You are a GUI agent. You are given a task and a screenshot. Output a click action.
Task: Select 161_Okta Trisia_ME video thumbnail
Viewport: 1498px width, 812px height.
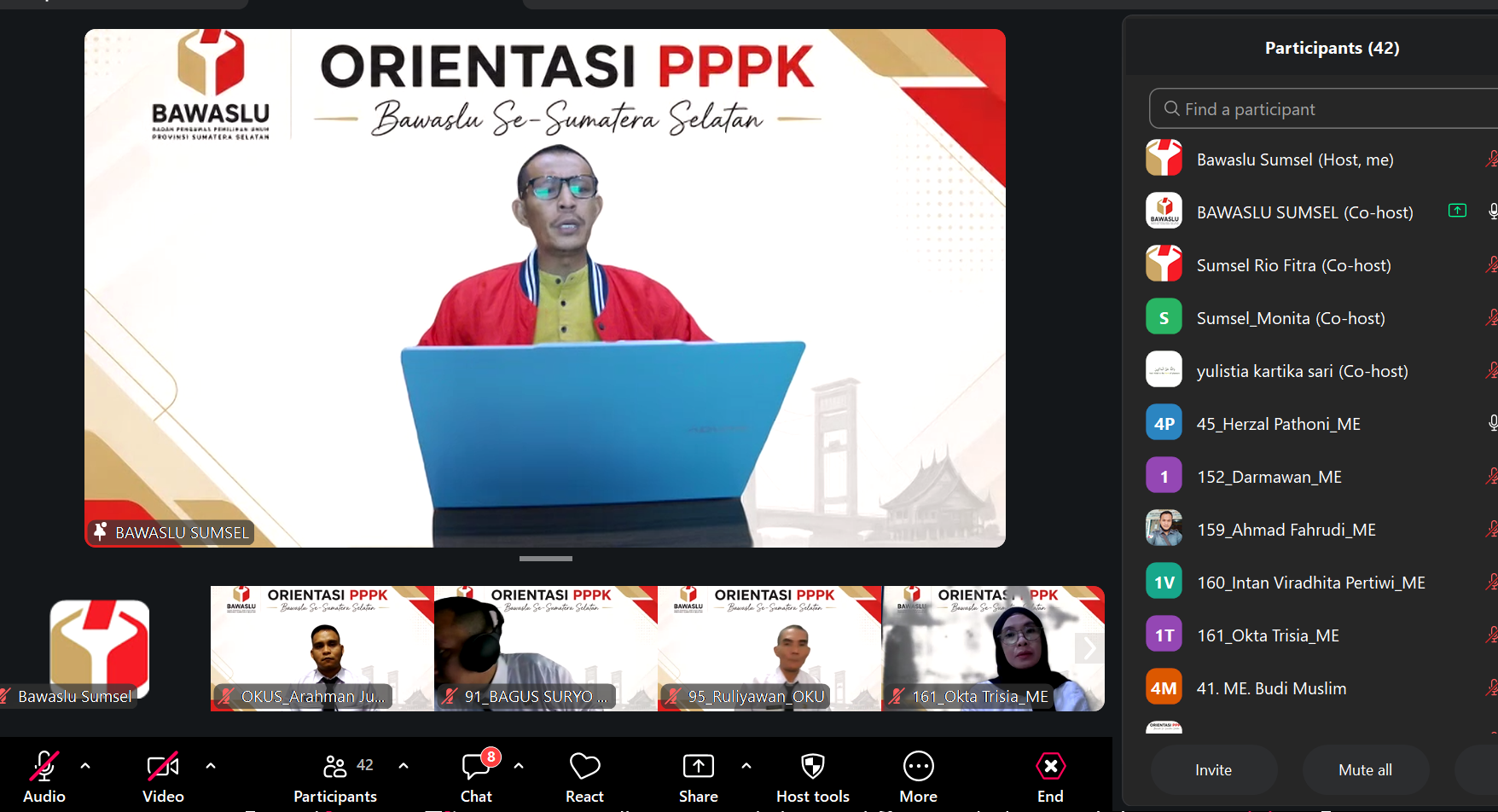tap(993, 648)
